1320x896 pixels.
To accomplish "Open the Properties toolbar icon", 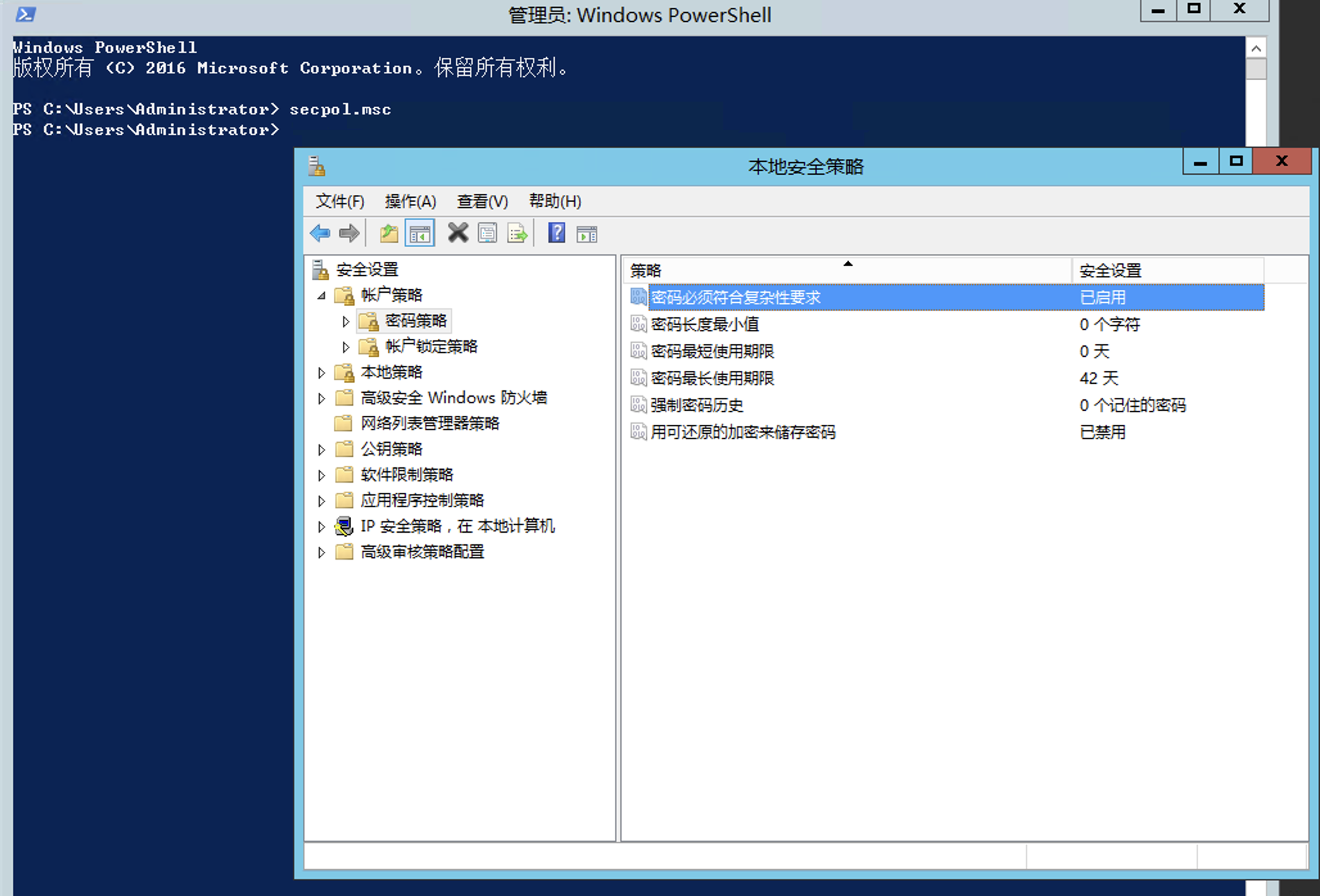I will point(487,234).
